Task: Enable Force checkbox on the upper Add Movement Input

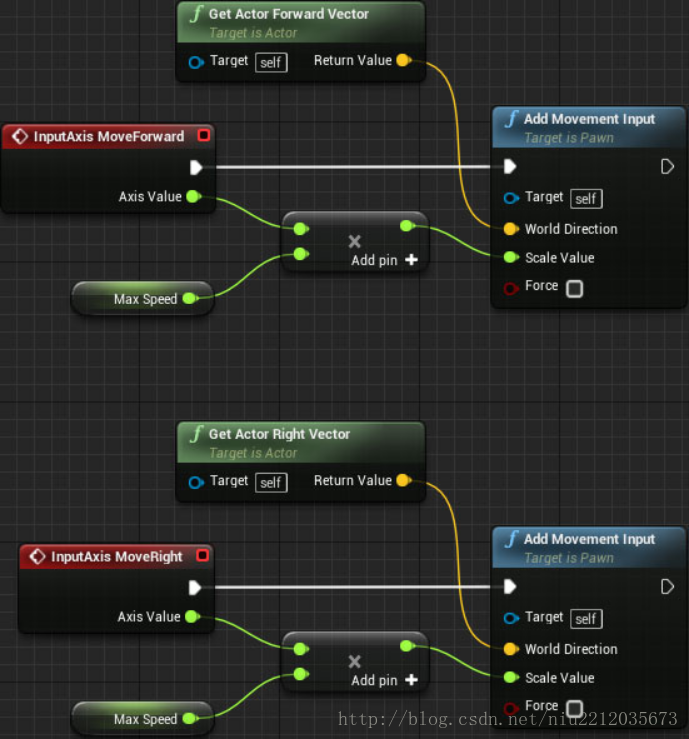Action: coord(574,288)
